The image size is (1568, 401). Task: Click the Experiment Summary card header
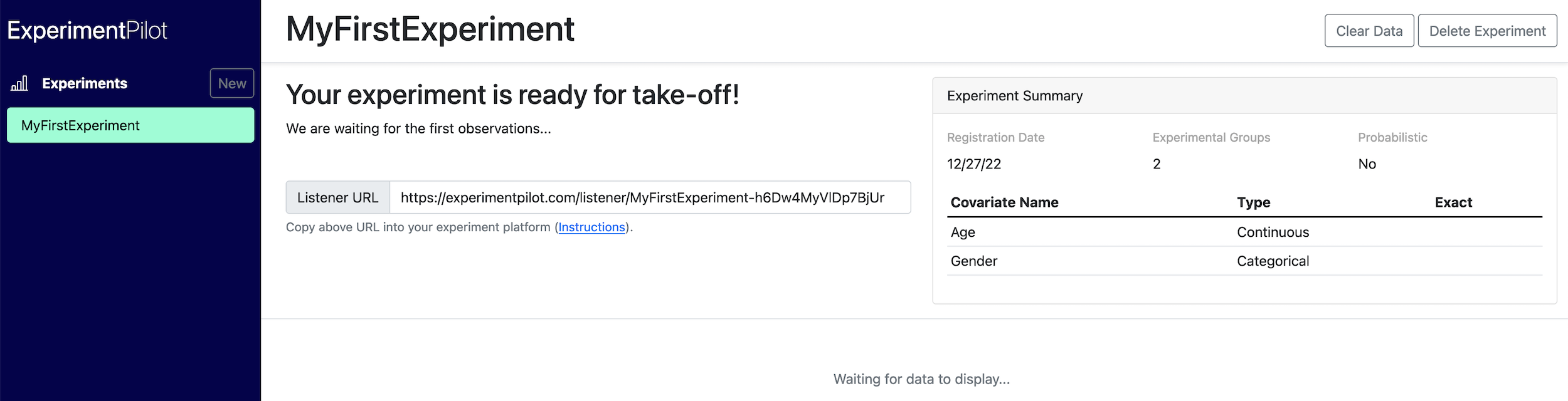1244,96
